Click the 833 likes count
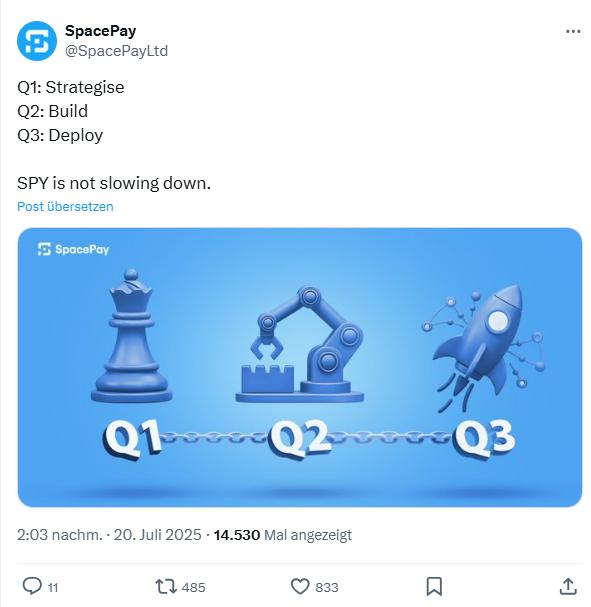Viewport: 591px width, 607px height. 327,587
